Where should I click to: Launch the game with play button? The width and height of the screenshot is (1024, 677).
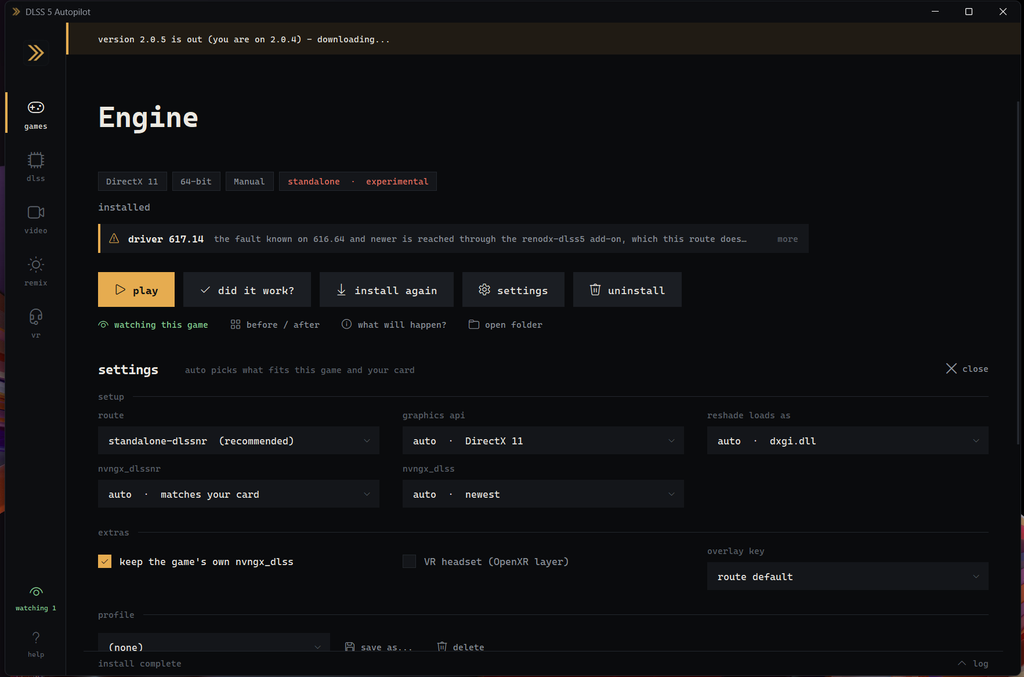click(136, 289)
